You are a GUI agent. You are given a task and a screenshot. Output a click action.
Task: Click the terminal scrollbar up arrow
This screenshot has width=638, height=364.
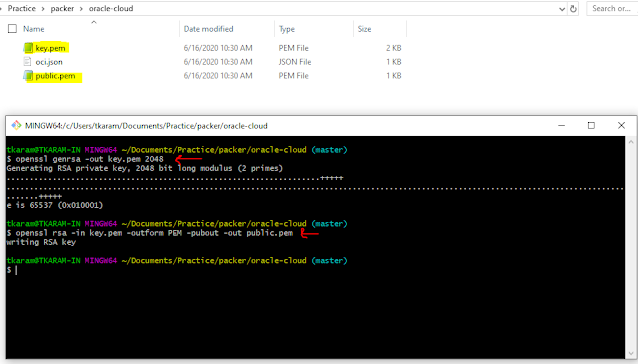point(631,142)
